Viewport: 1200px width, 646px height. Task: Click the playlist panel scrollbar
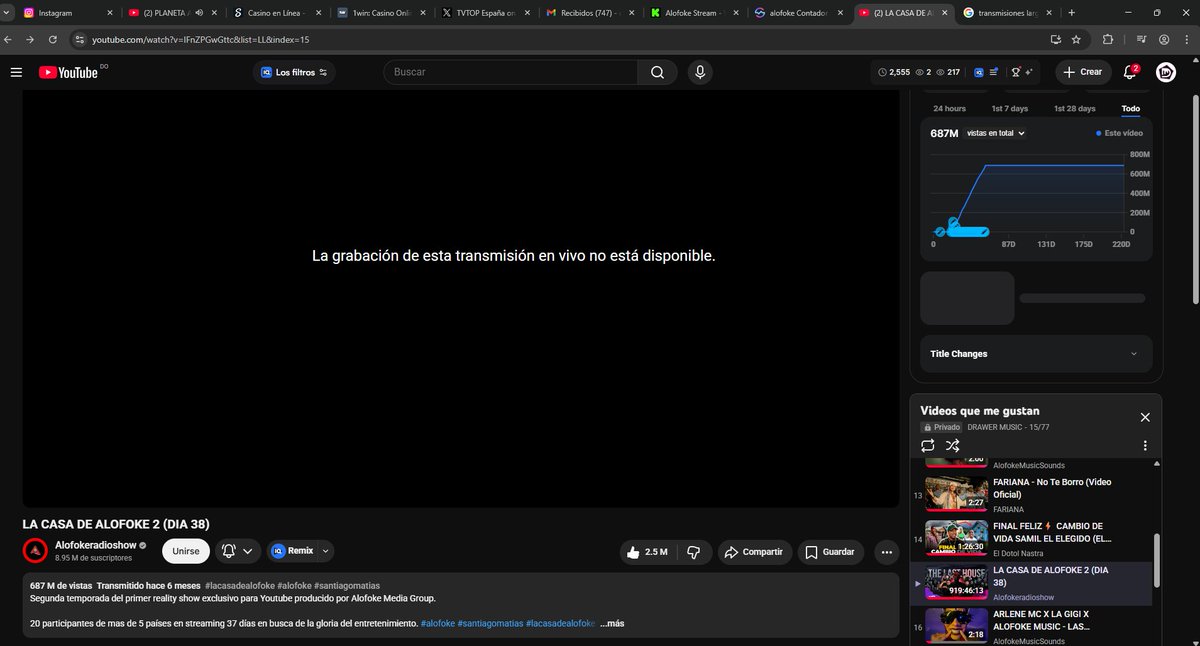1157,560
